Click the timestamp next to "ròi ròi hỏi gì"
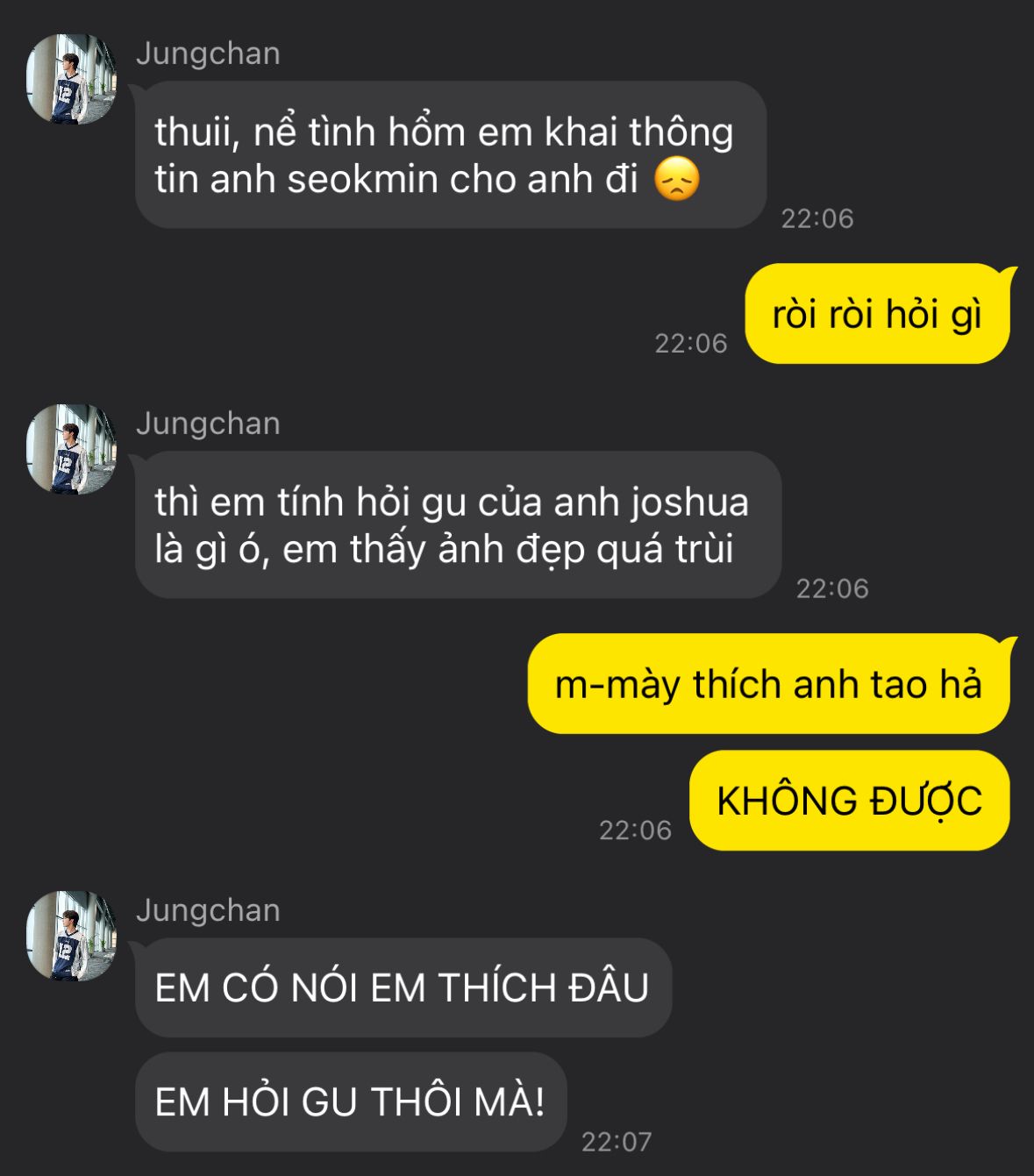This screenshot has height=1176, width=1034. click(x=691, y=343)
